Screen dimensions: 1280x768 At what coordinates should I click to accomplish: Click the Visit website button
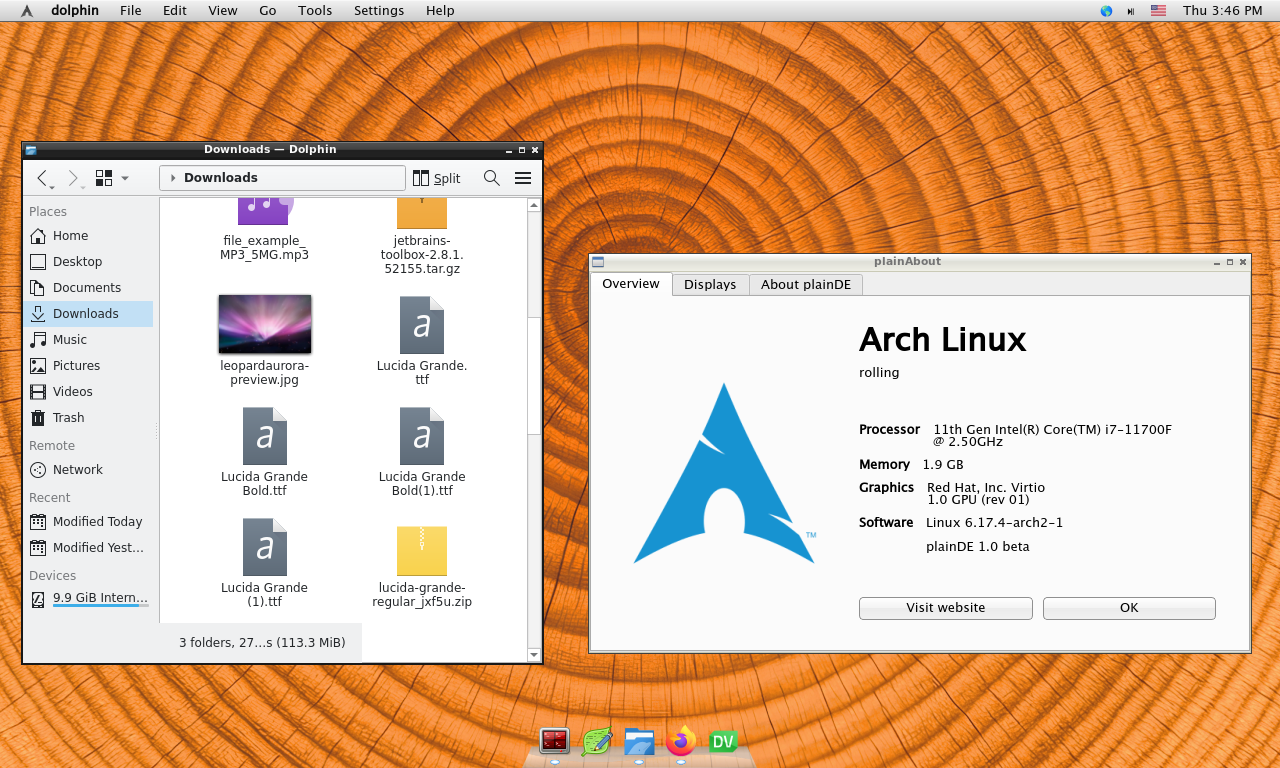(x=945, y=608)
